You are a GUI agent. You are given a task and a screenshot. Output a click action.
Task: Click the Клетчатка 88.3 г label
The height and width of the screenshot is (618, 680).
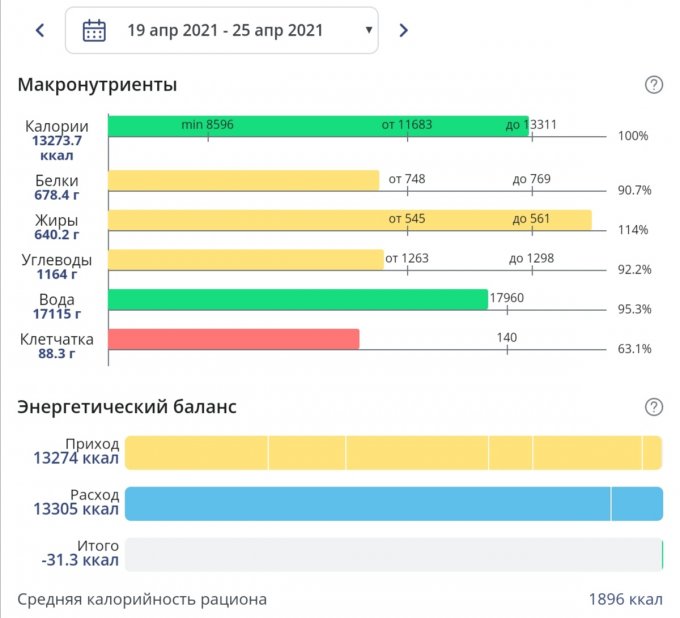pyautogui.click(x=57, y=346)
